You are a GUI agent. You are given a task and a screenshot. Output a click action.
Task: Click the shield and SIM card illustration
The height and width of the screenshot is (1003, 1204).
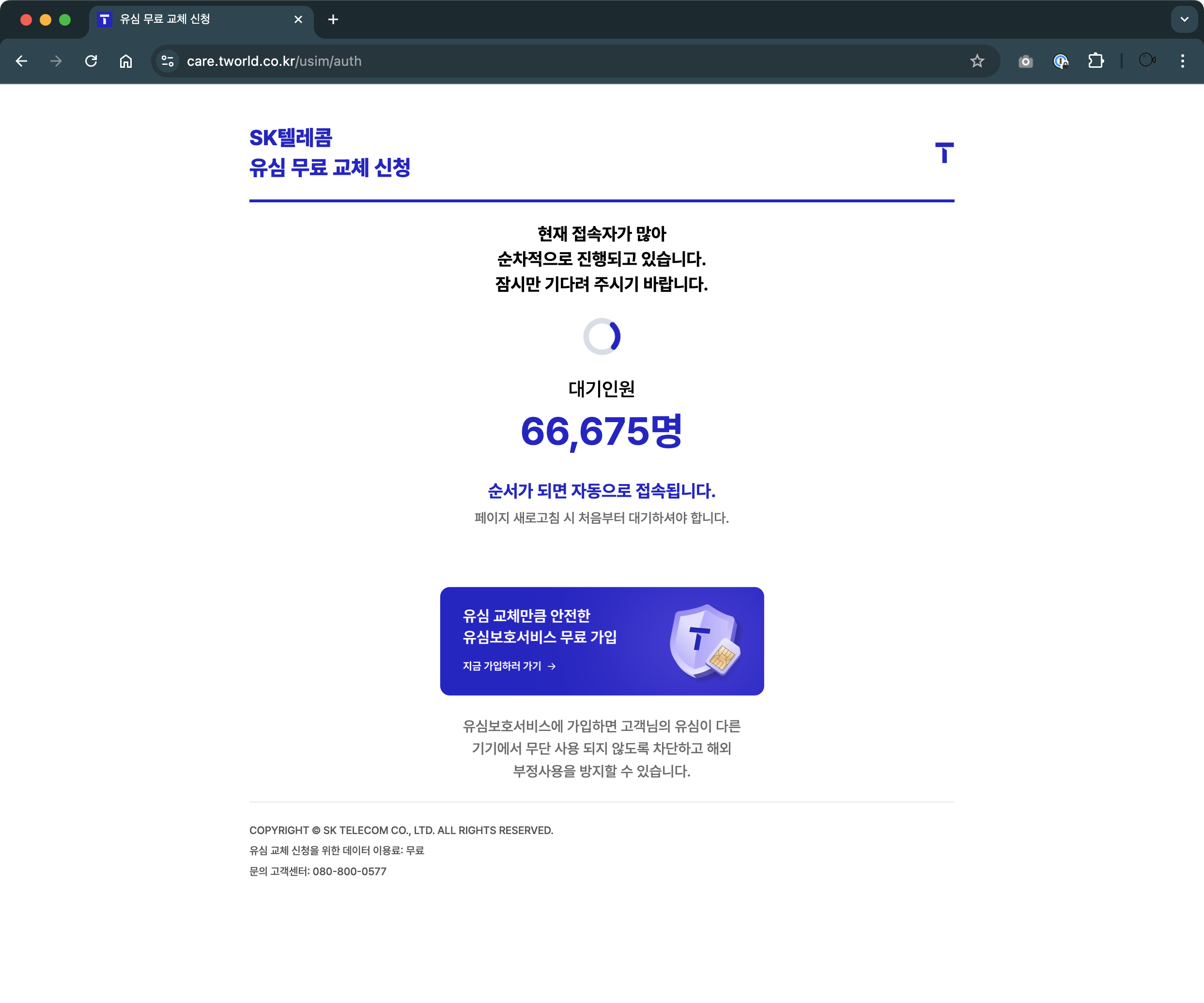pyautogui.click(x=705, y=641)
